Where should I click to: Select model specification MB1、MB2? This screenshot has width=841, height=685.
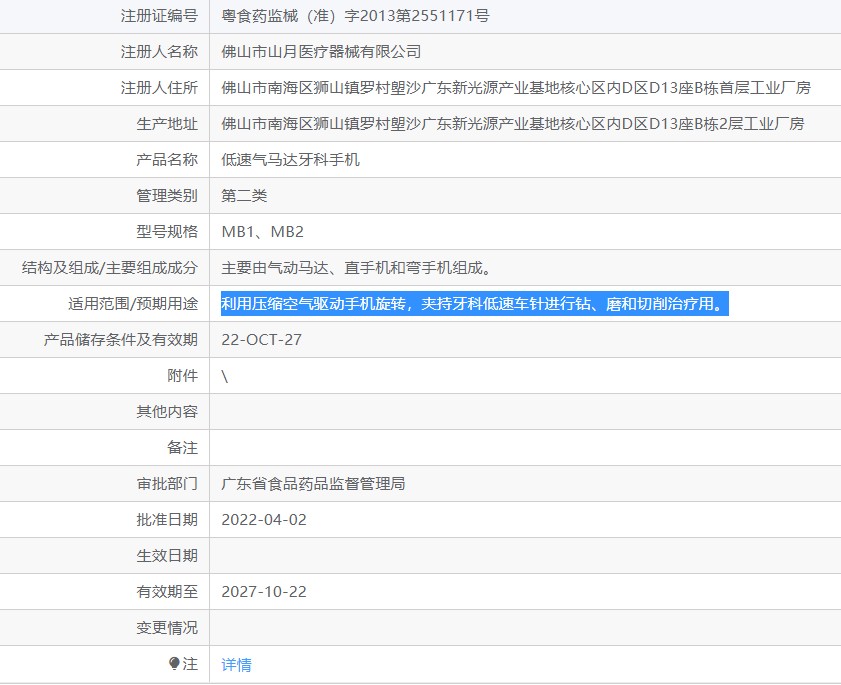tap(262, 232)
